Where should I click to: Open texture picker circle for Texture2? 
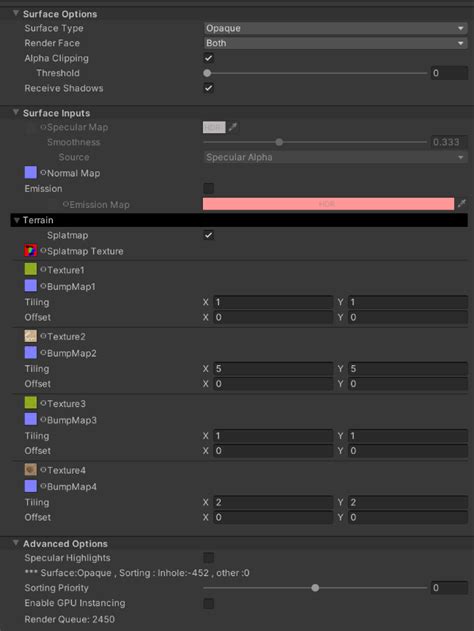pyautogui.click(x=43, y=336)
